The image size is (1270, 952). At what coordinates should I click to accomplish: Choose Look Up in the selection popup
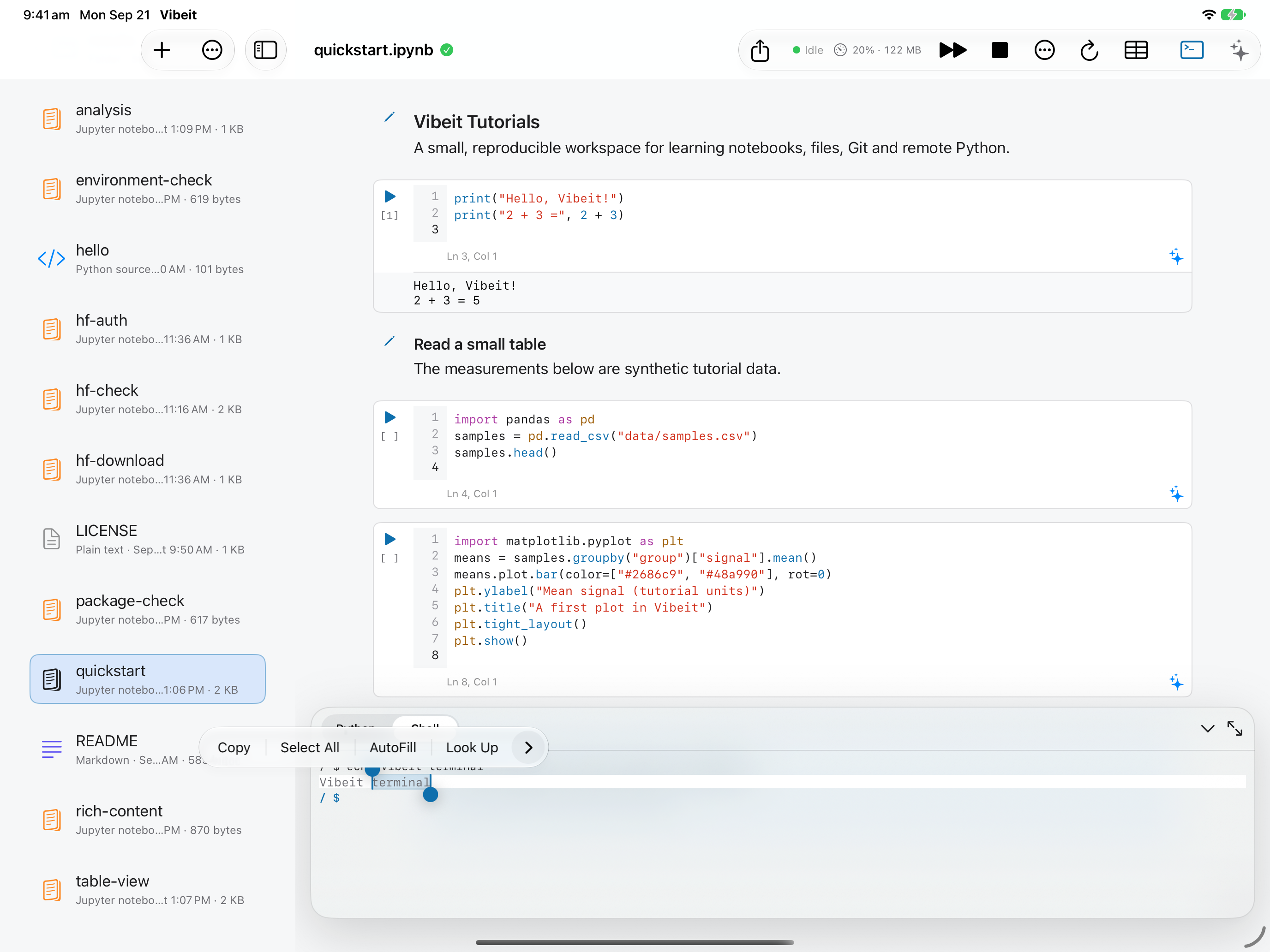coord(472,747)
